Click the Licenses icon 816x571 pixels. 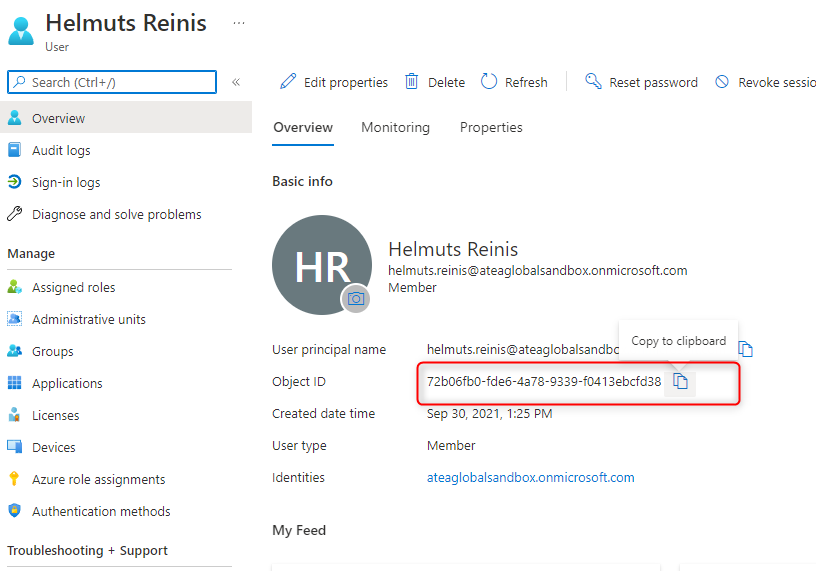pyautogui.click(x=15, y=415)
